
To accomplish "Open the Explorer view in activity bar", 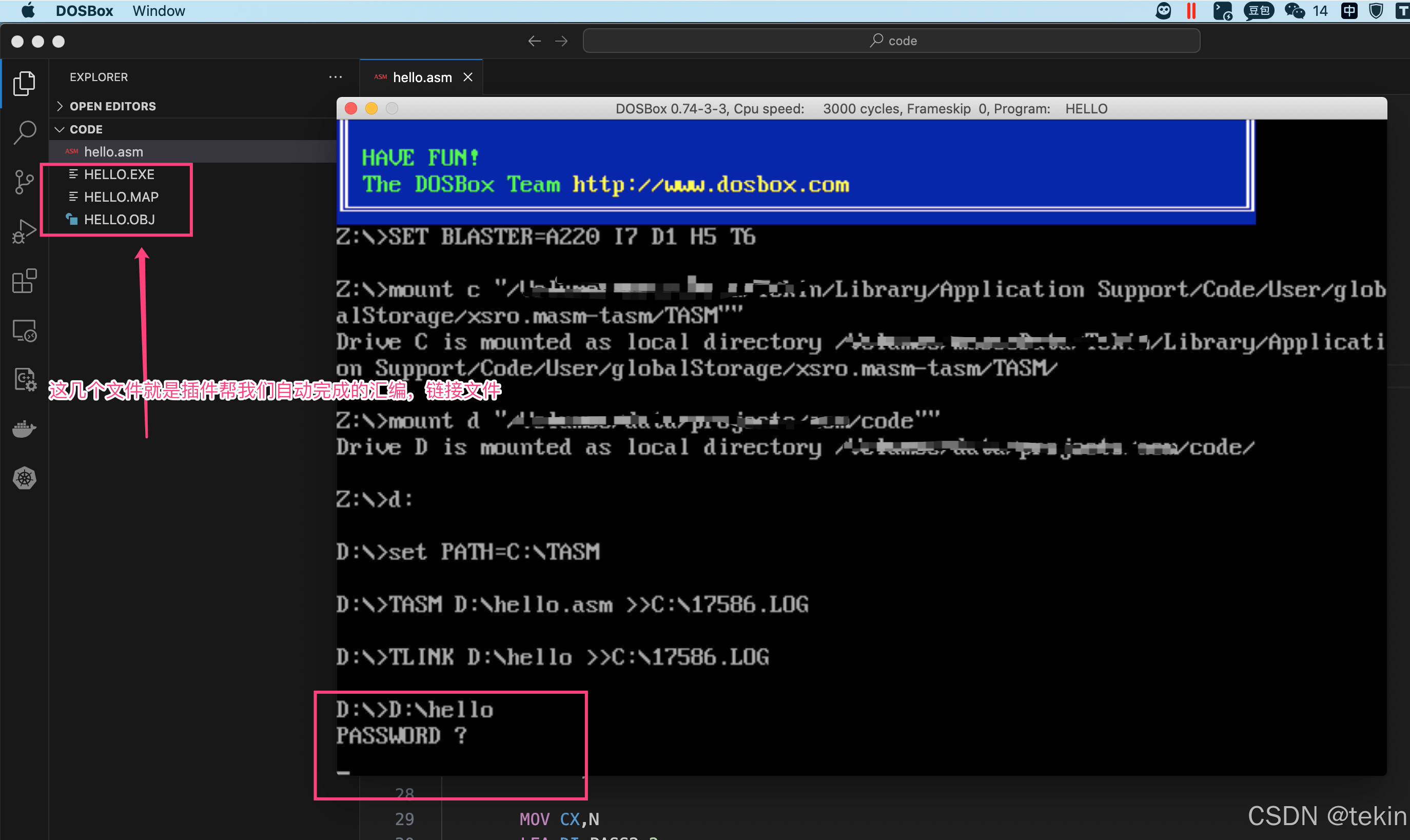I will (24, 84).
